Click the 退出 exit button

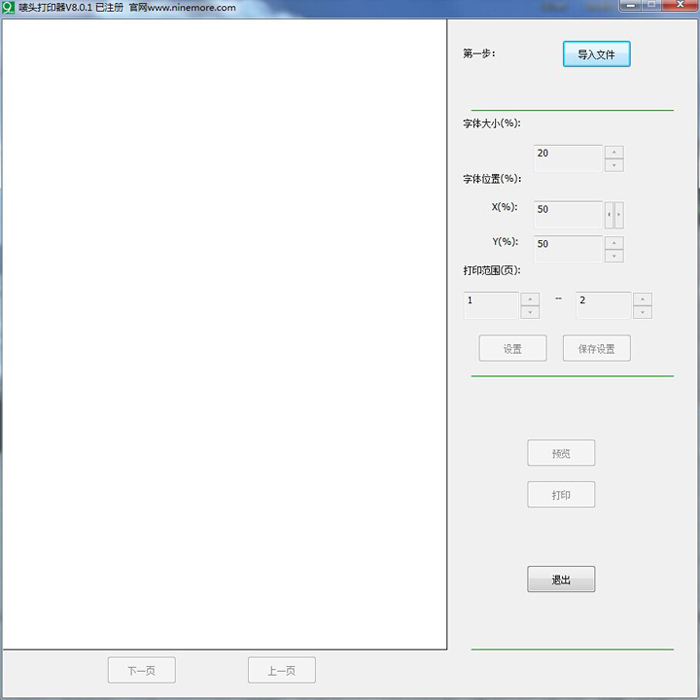tap(561, 579)
